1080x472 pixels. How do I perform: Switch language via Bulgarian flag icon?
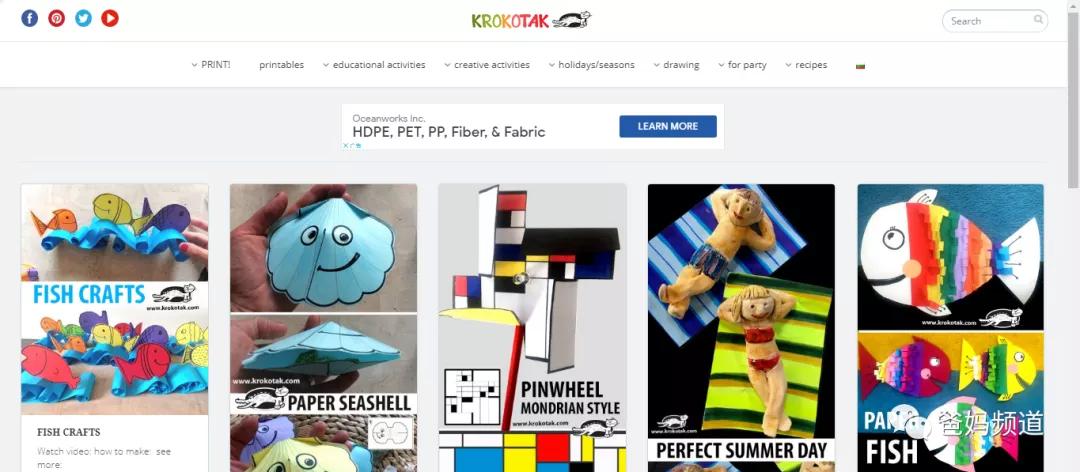point(860,66)
